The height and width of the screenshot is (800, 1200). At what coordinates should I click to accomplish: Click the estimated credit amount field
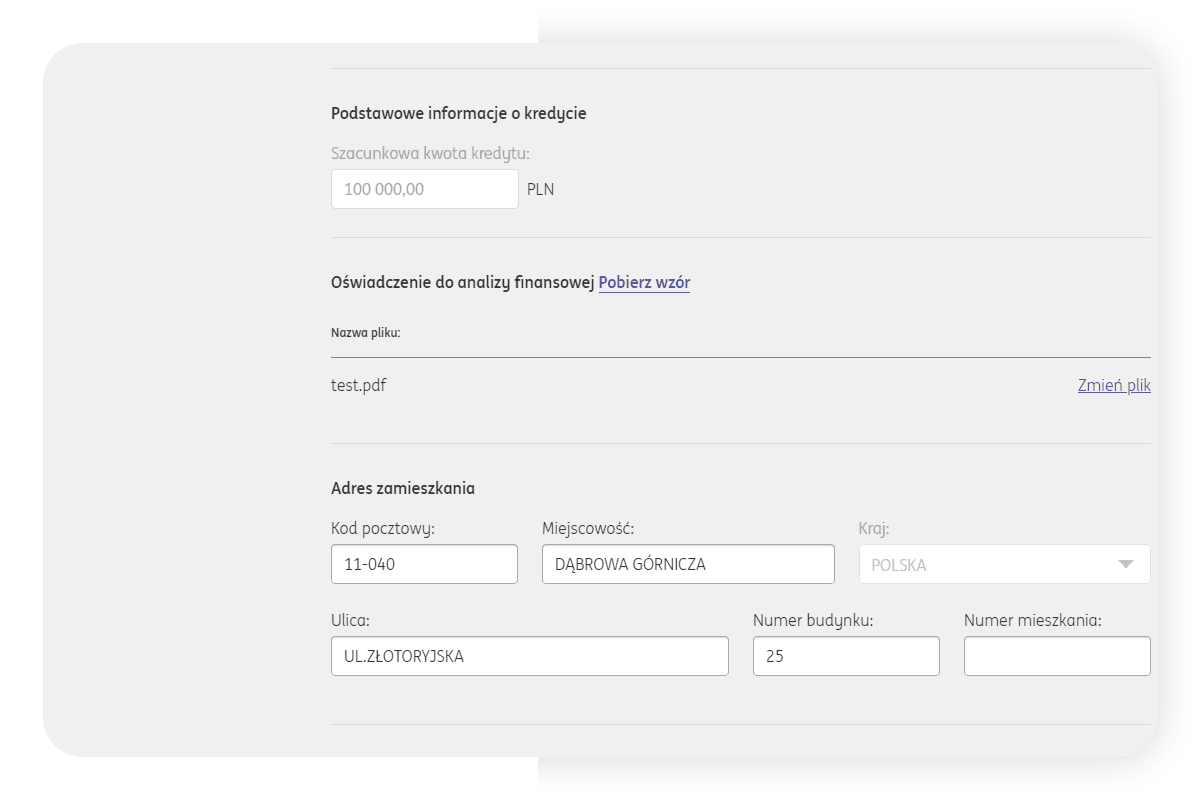click(x=424, y=189)
